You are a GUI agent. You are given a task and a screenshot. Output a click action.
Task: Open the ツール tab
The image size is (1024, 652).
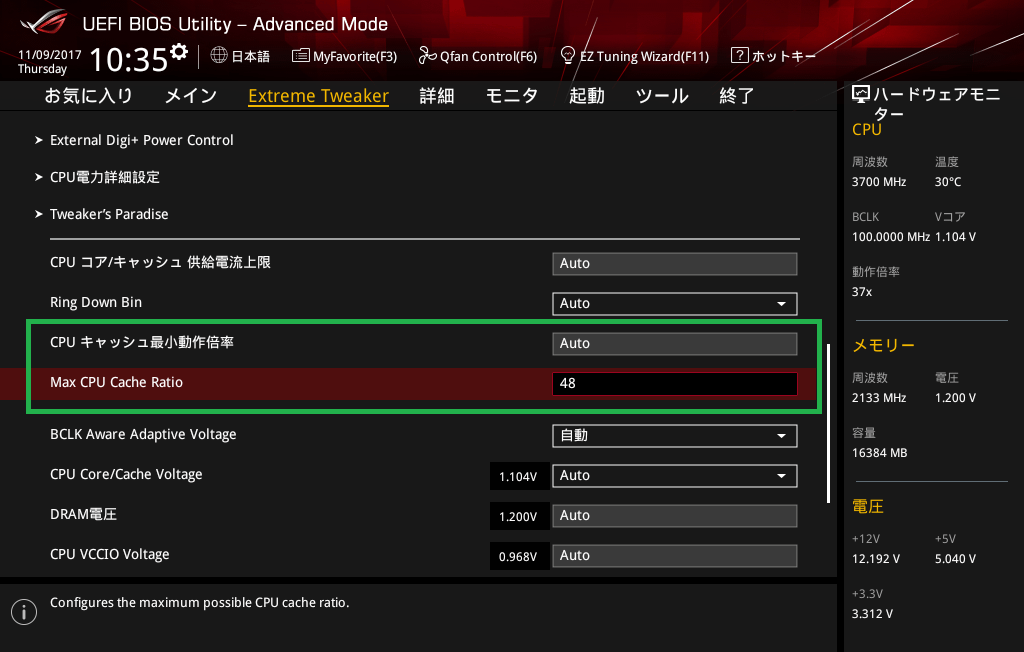pos(662,96)
